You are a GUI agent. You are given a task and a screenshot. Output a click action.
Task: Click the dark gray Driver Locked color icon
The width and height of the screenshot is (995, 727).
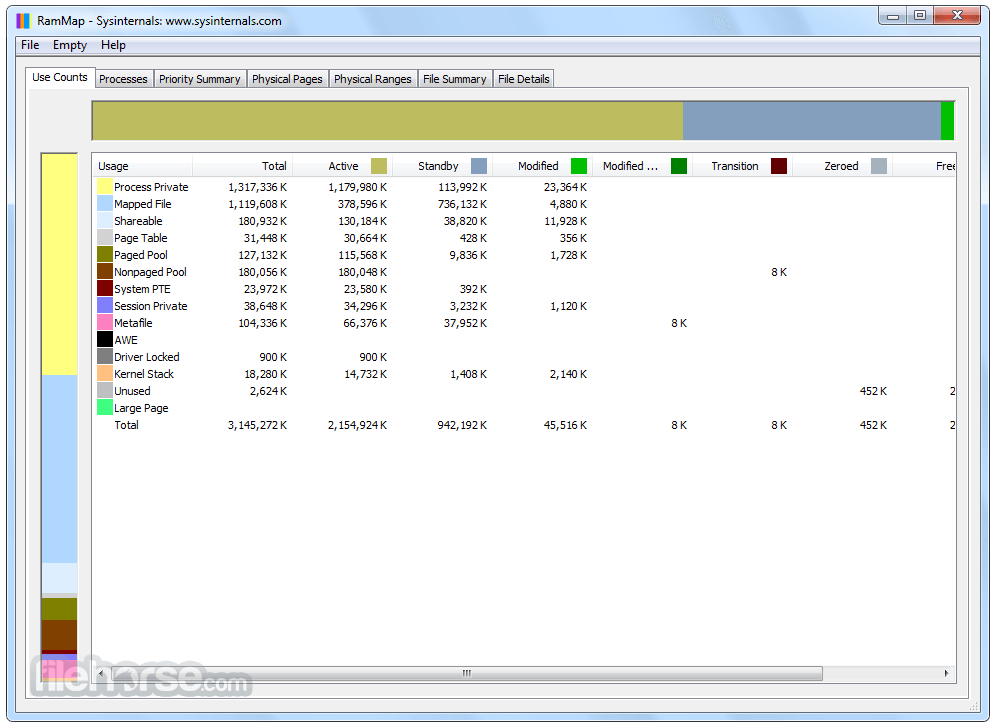(x=105, y=357)
